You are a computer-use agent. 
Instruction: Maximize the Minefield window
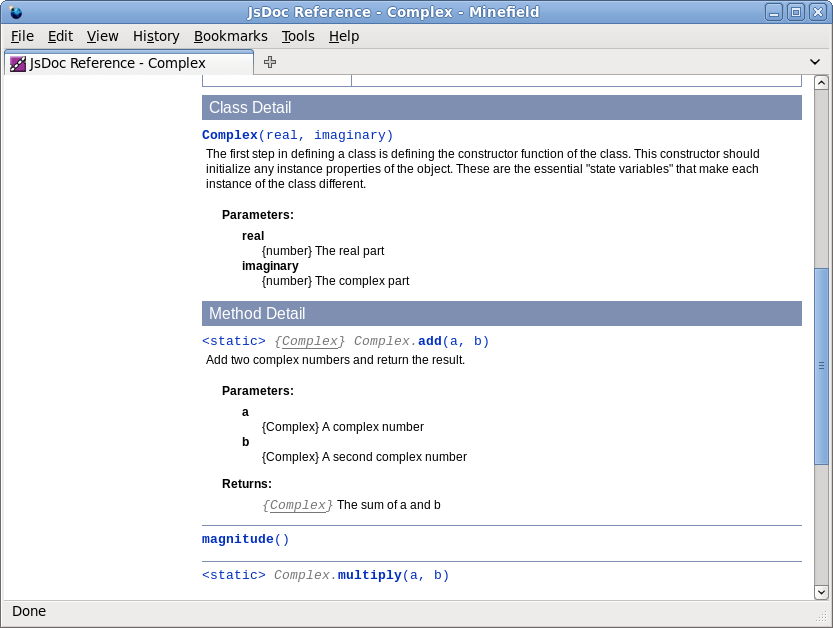pos(796,12)
